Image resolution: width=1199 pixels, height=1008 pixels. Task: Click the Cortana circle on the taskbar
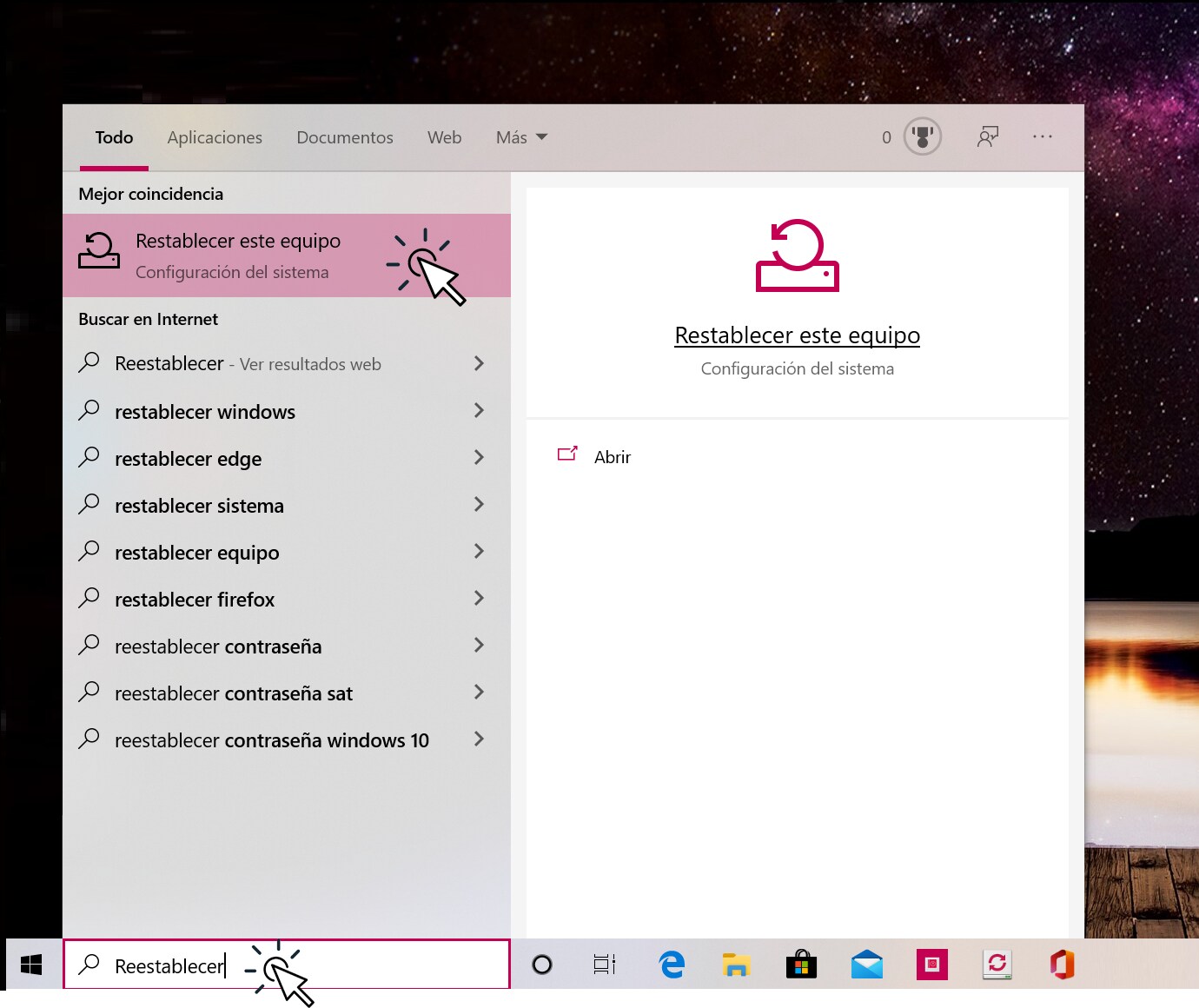(x=542, y=965)
